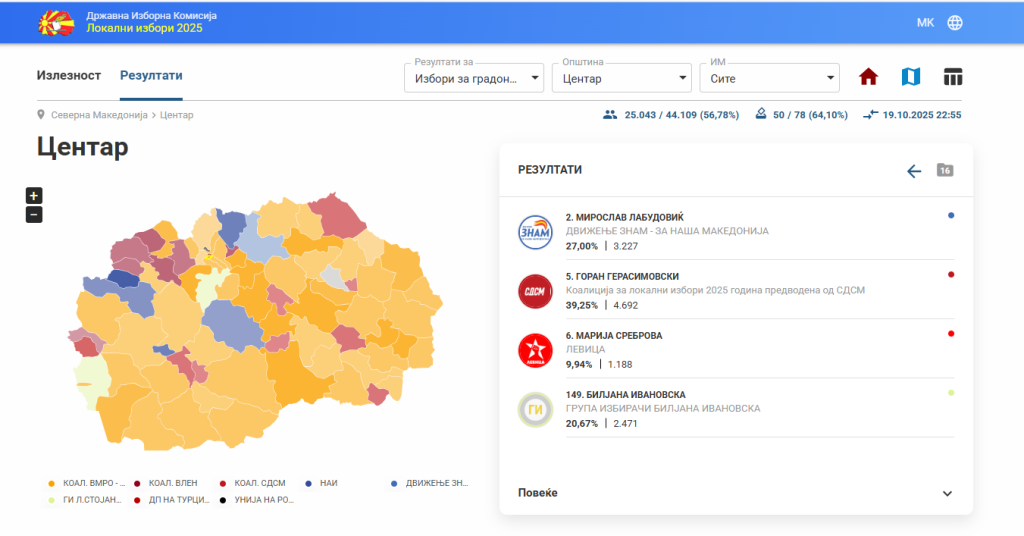1024x536 pixels.
Task: Click the folder icon labeled 16
Action: [x=945, y=170]
